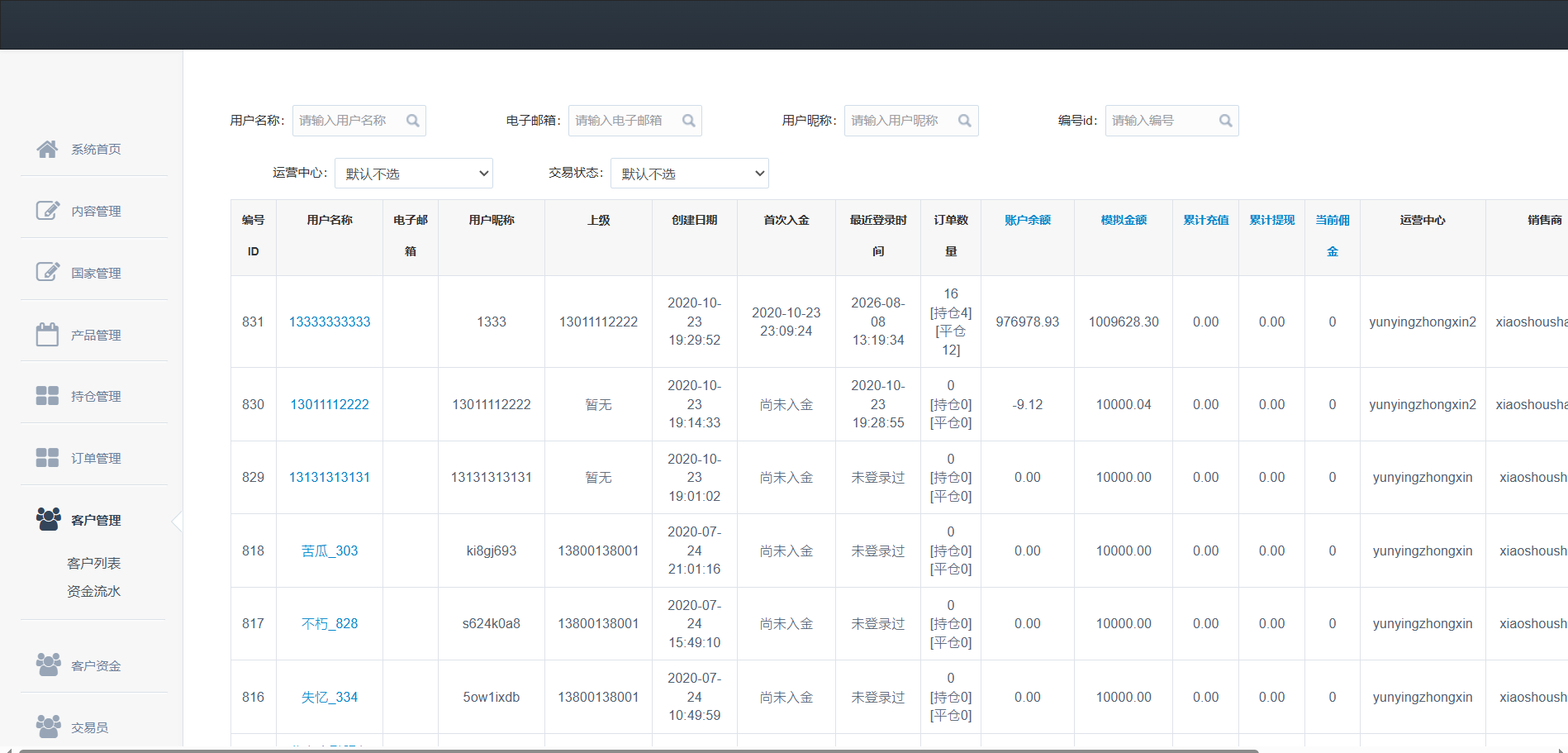Open 客户资金 menu
1568x753 pixels.
[x=96, y=666]
